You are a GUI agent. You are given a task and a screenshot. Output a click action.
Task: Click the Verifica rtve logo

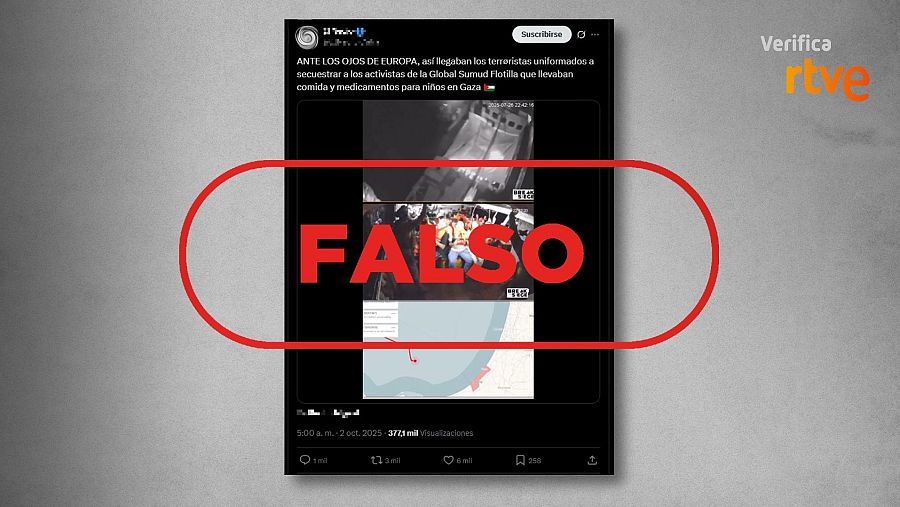[815, 68]
